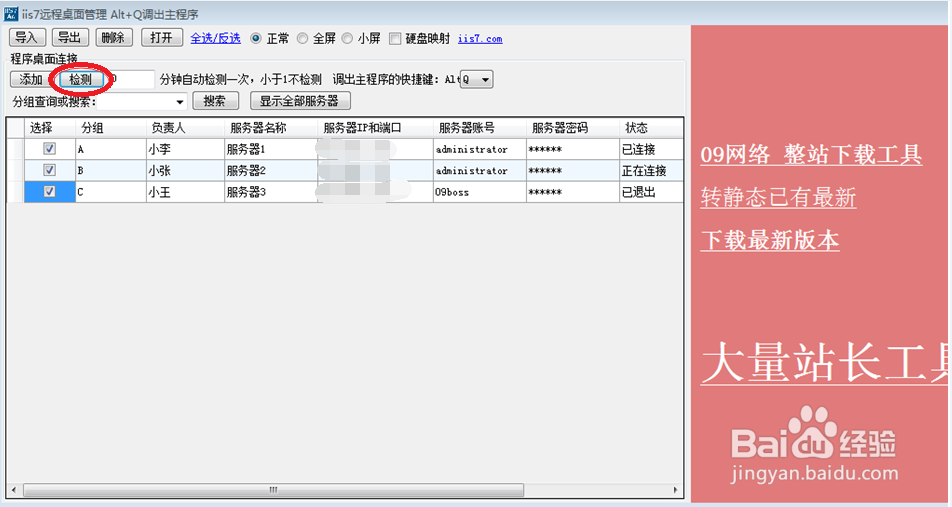
Task: Click the 选择 column header
Action: click(50, 128)
